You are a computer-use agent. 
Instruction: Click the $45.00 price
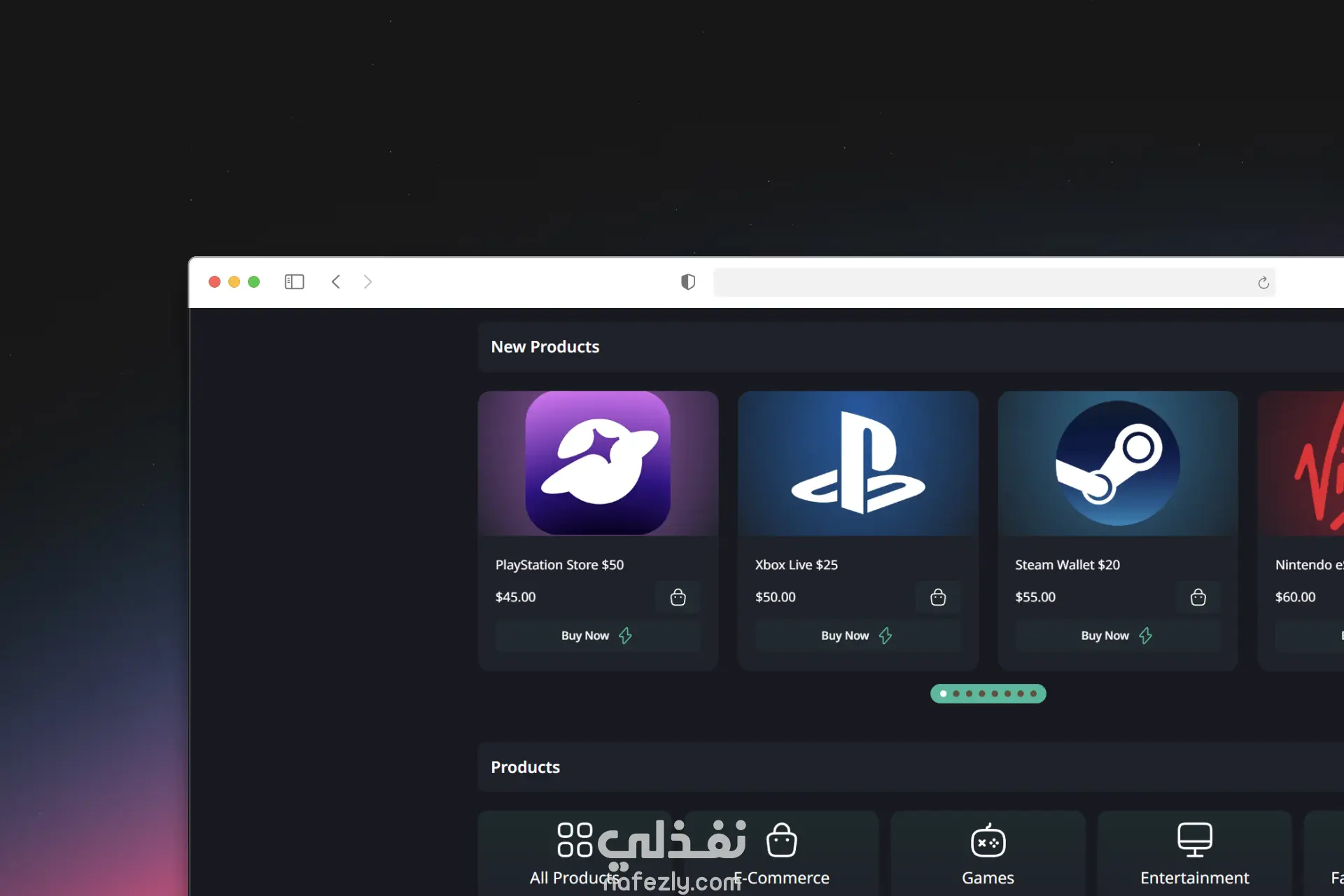click(515, 597)
